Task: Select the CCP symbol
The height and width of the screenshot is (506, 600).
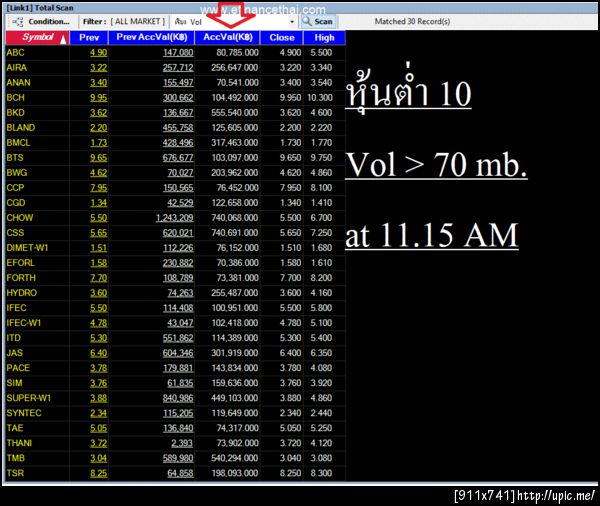Action: [15, 188]
